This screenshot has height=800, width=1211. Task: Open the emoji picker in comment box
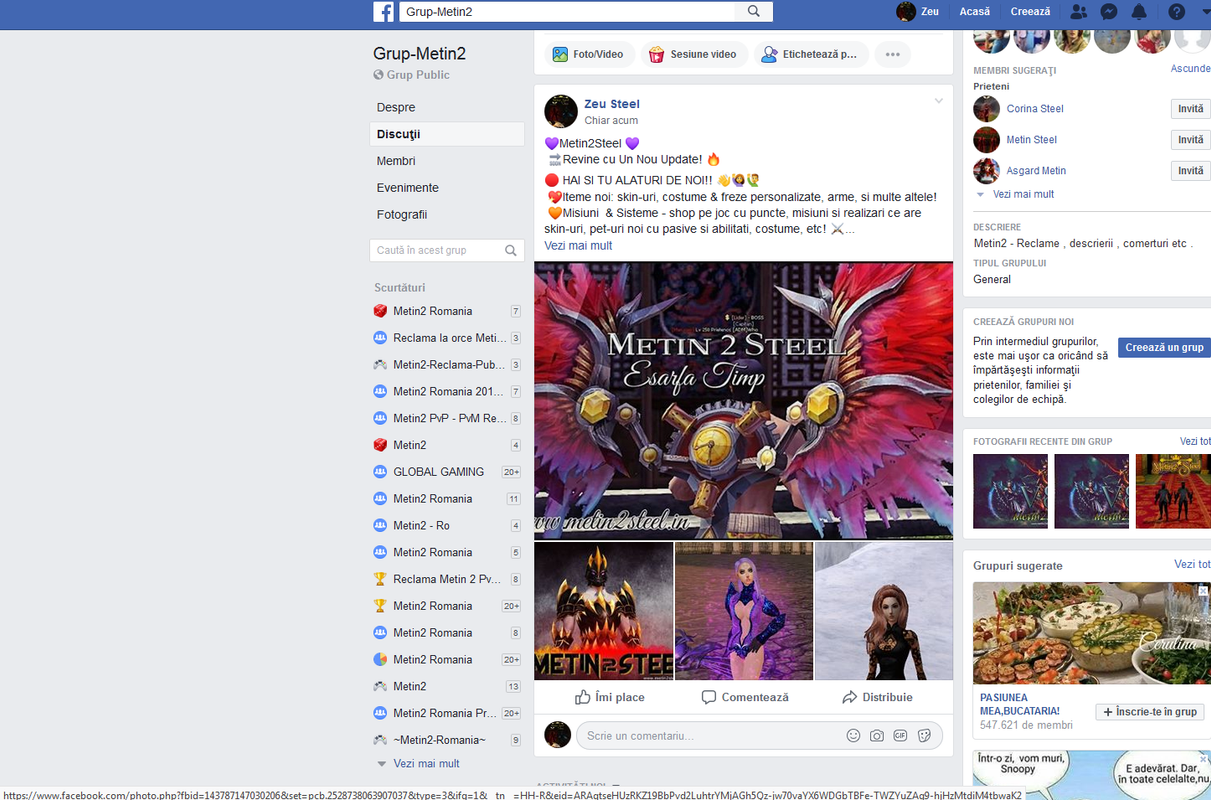(853, 735)
